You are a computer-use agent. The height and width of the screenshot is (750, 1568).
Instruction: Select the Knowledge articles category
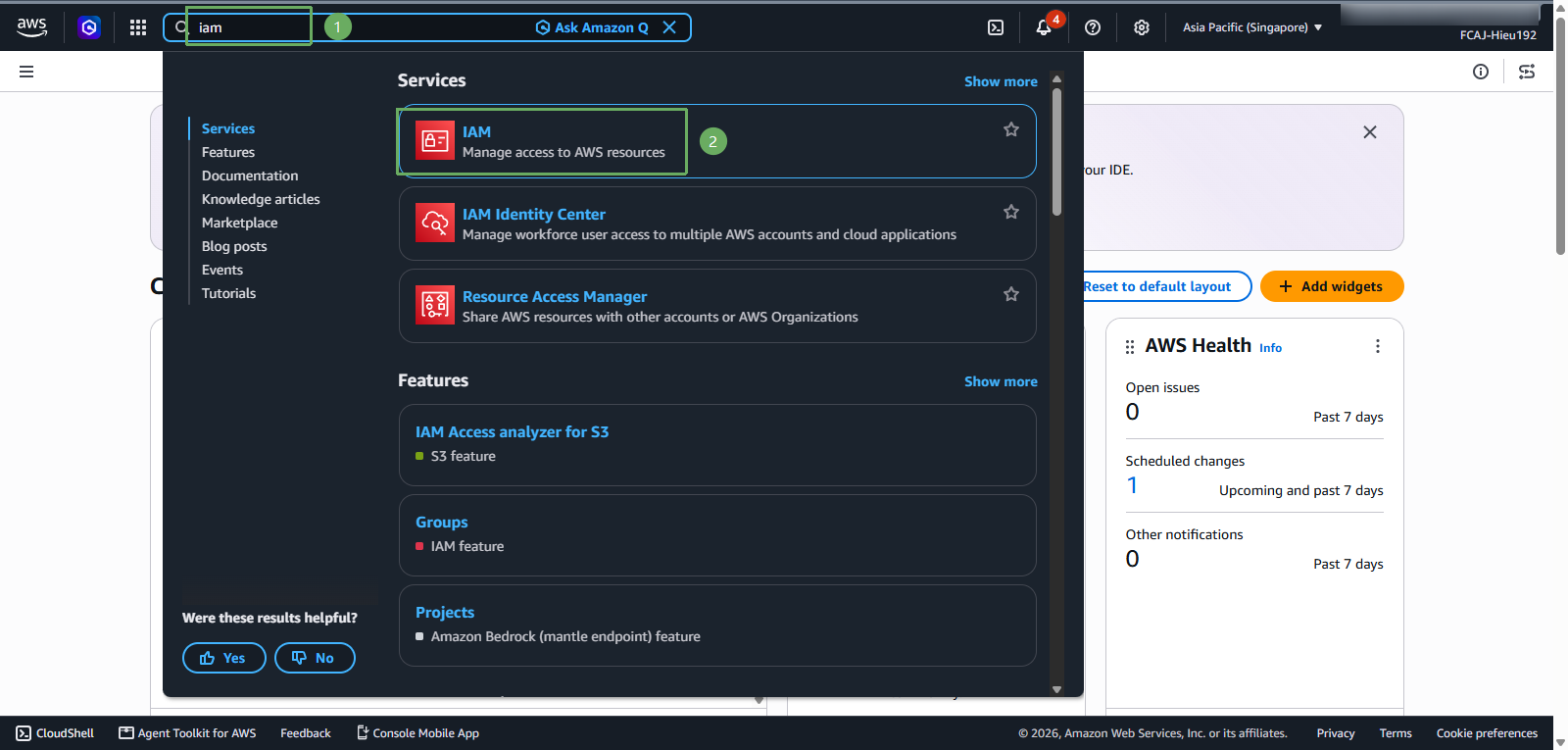click(261, 199)
